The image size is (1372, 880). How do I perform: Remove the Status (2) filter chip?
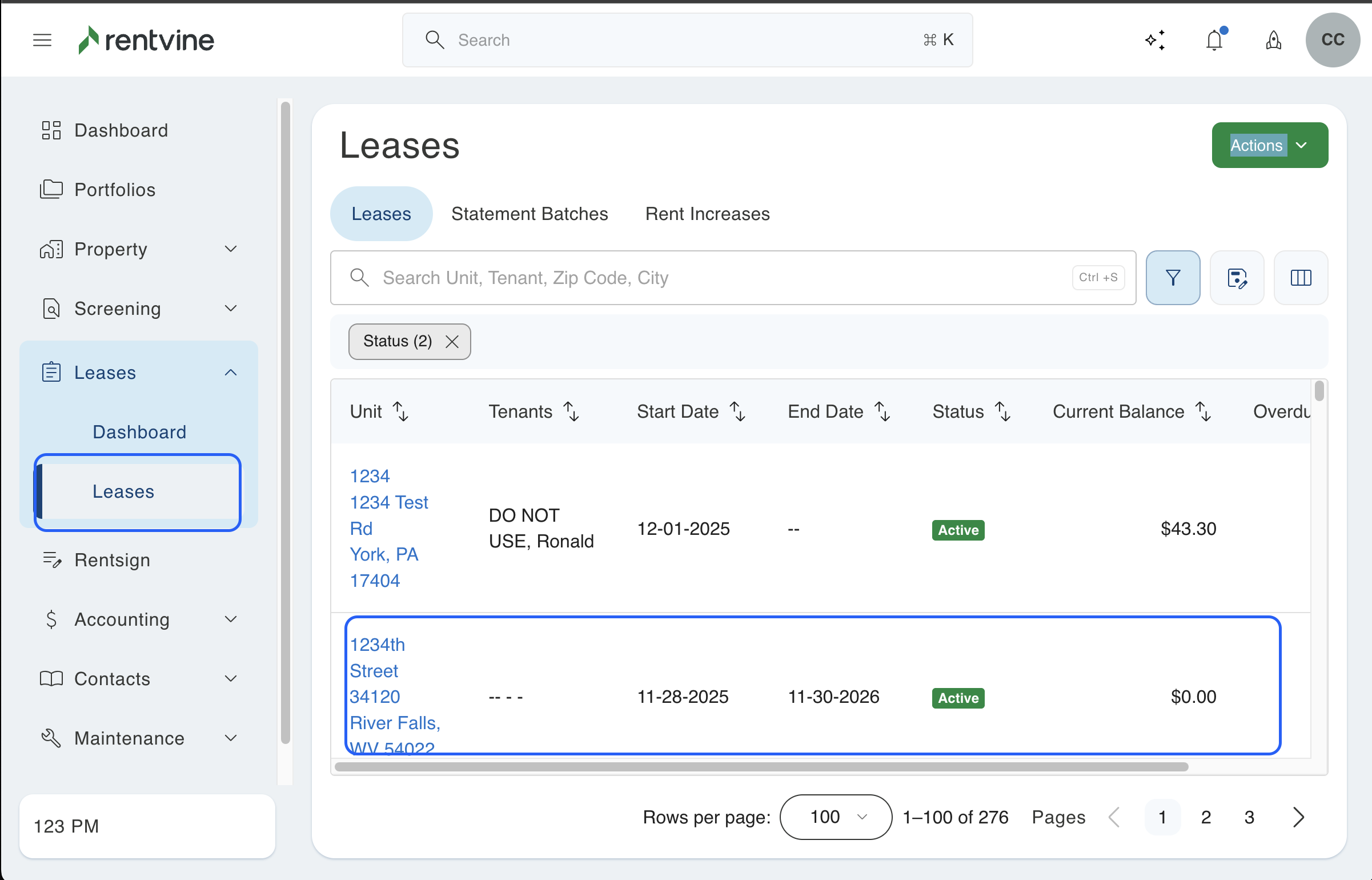tap(452, 342)
